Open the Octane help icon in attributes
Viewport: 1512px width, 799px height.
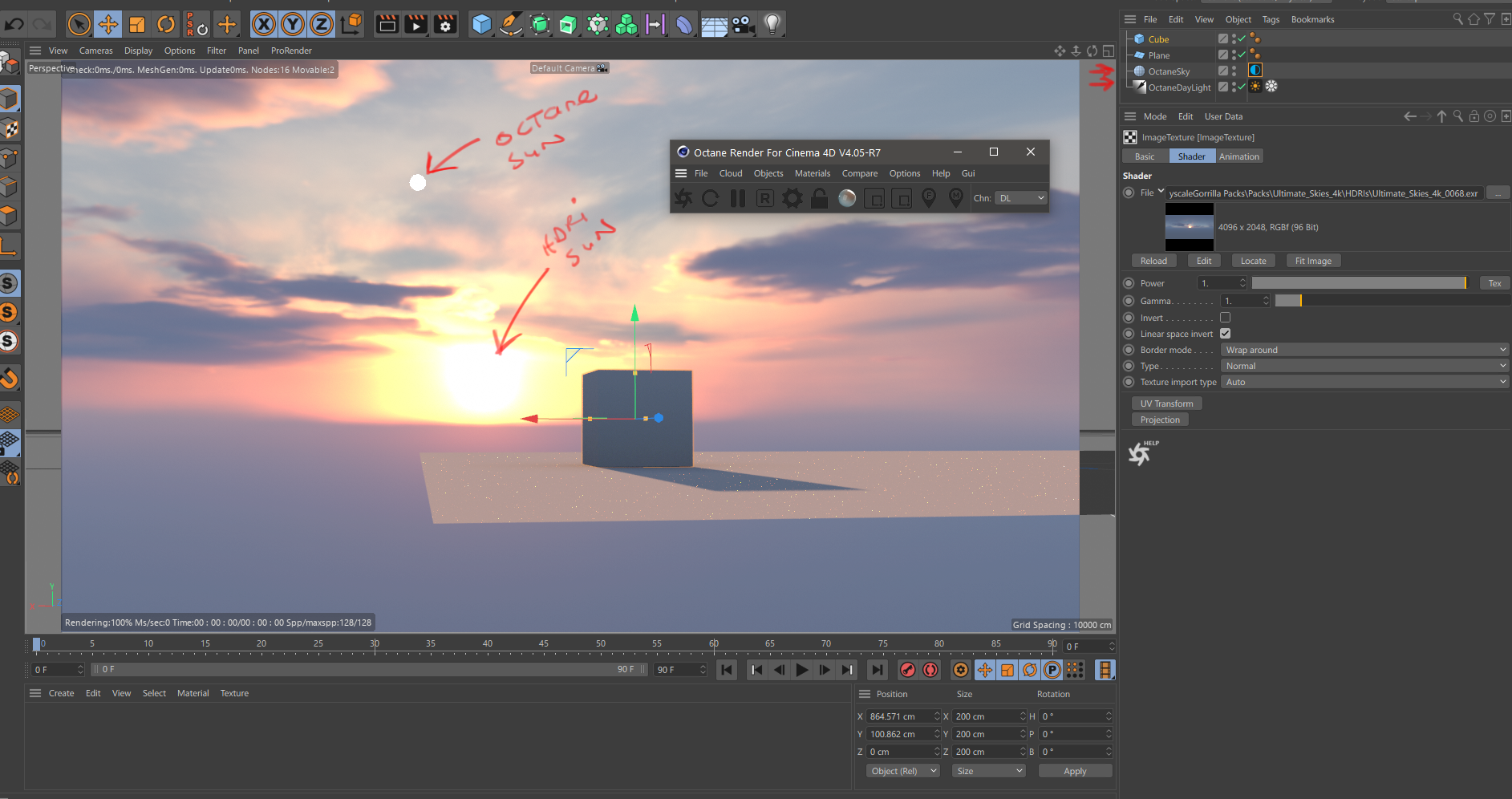click(x=1141, y=453)
